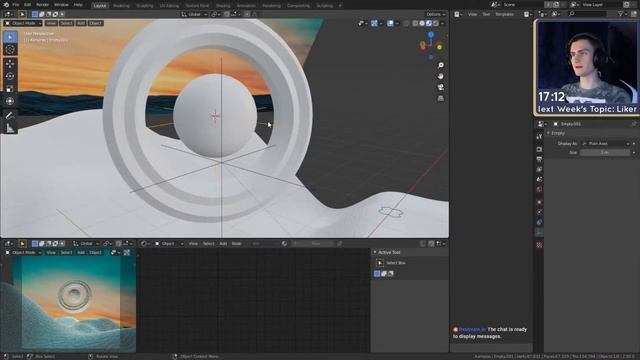
Task: Toggle snapping magnet in main viewport header
Action: (227, 14)
